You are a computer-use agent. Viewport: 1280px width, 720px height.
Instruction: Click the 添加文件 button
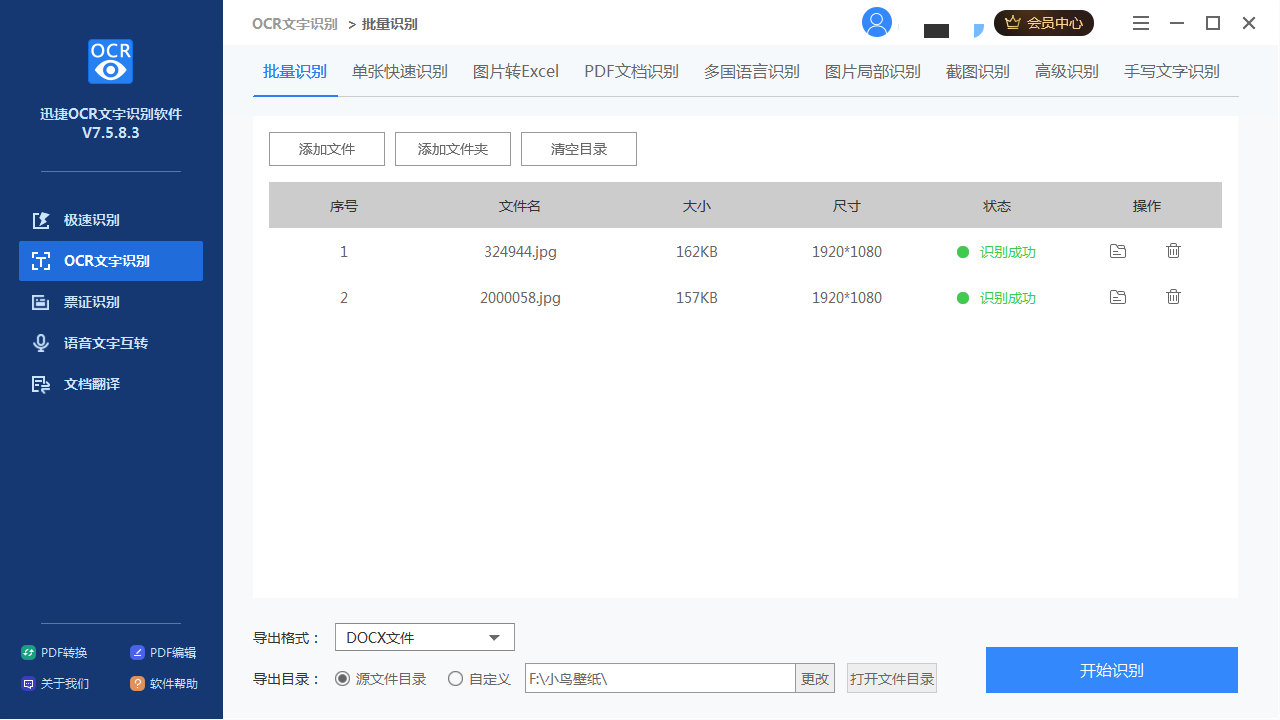[x=327, y=149]
